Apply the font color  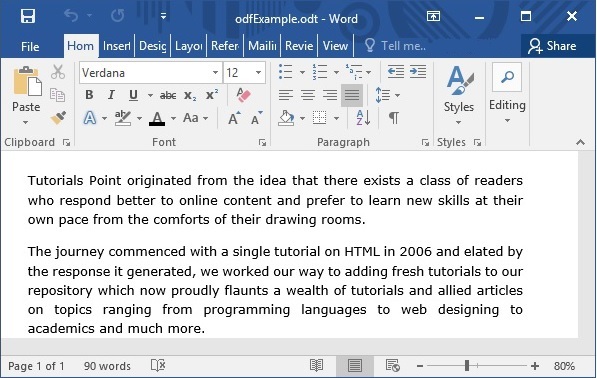pyautogui.click(x=157, y=118)
